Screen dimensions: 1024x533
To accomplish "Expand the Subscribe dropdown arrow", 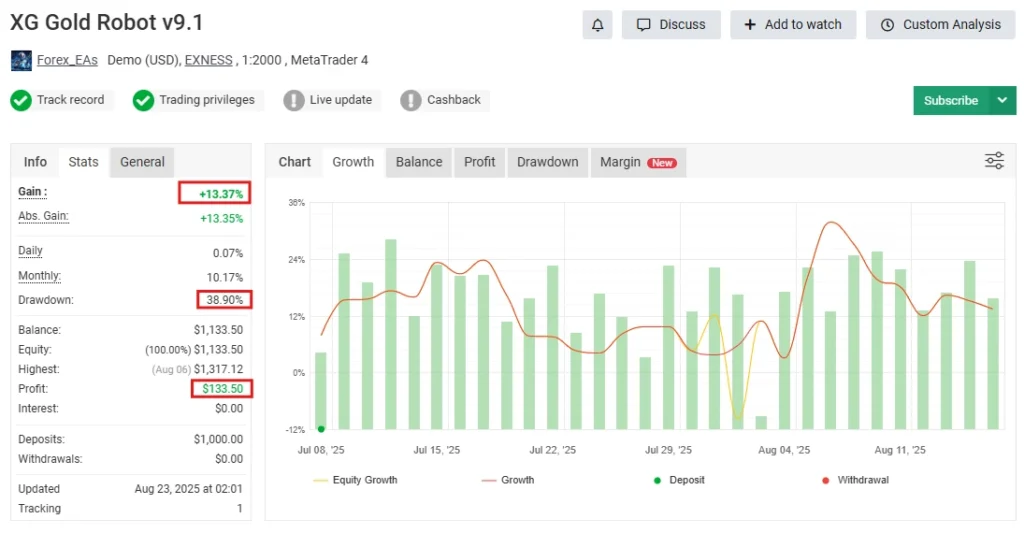I will 1002,100.
